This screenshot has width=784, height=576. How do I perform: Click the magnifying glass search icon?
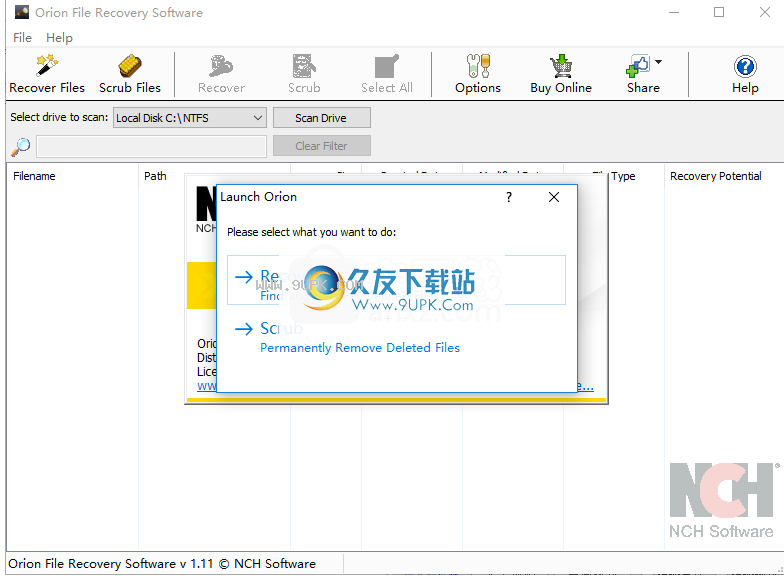click(20, 146)
